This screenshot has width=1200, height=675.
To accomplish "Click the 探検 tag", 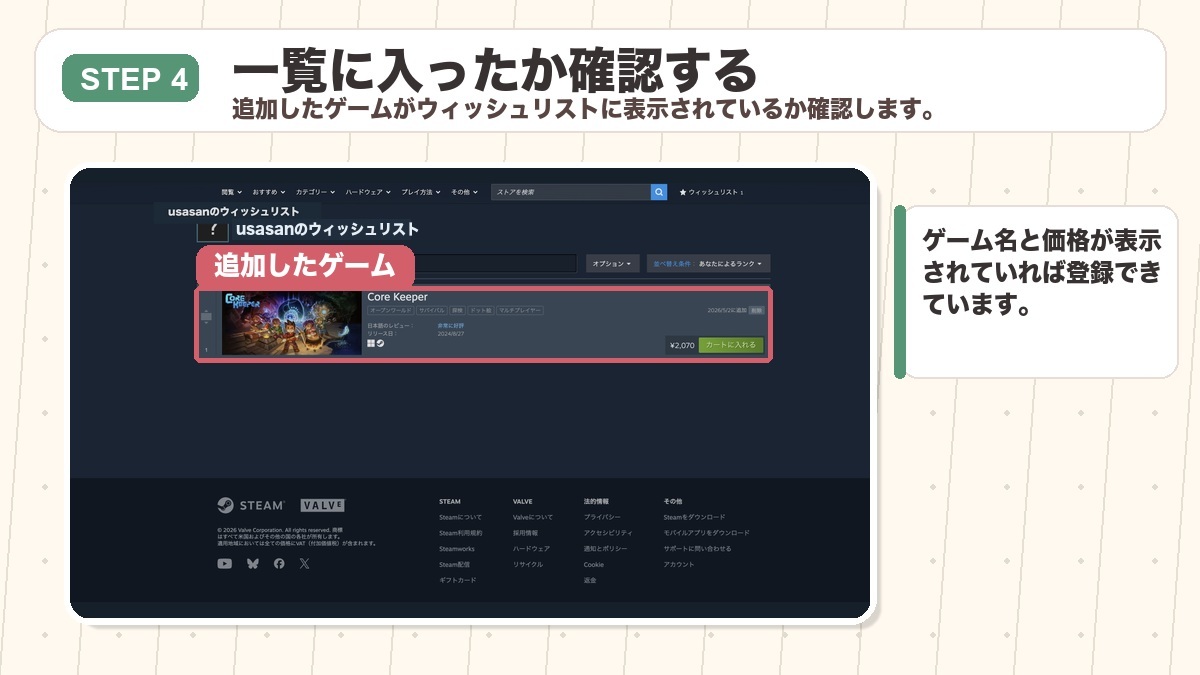I will (x=457, y=311).
